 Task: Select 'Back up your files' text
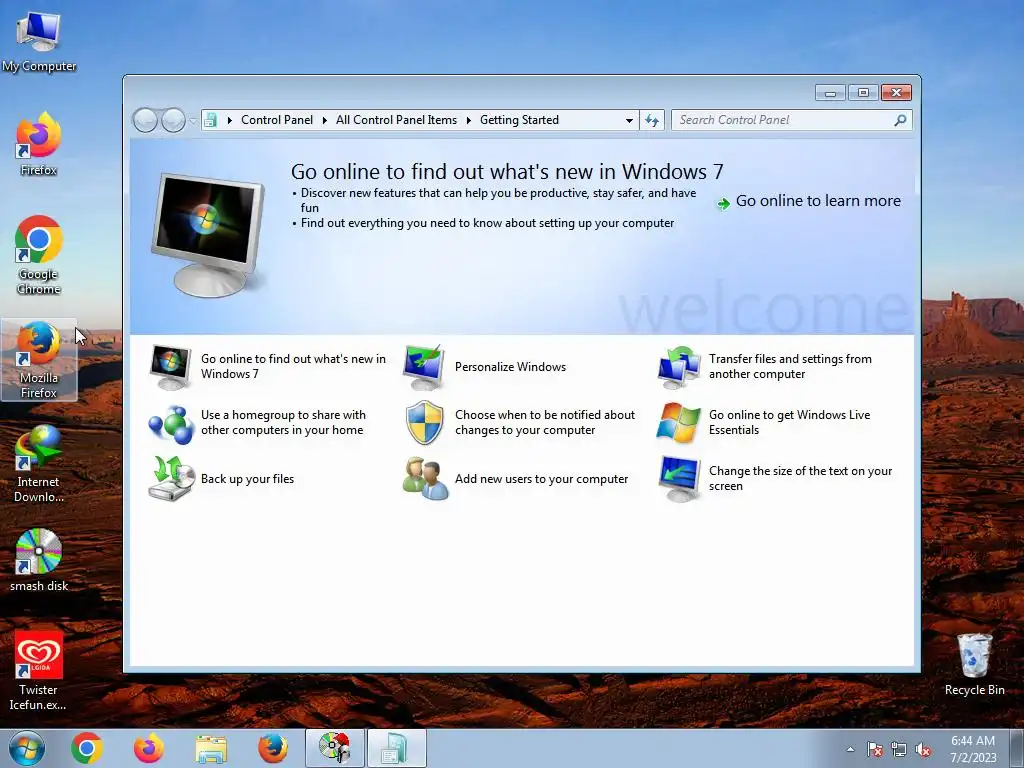click(x=248, y=479)
